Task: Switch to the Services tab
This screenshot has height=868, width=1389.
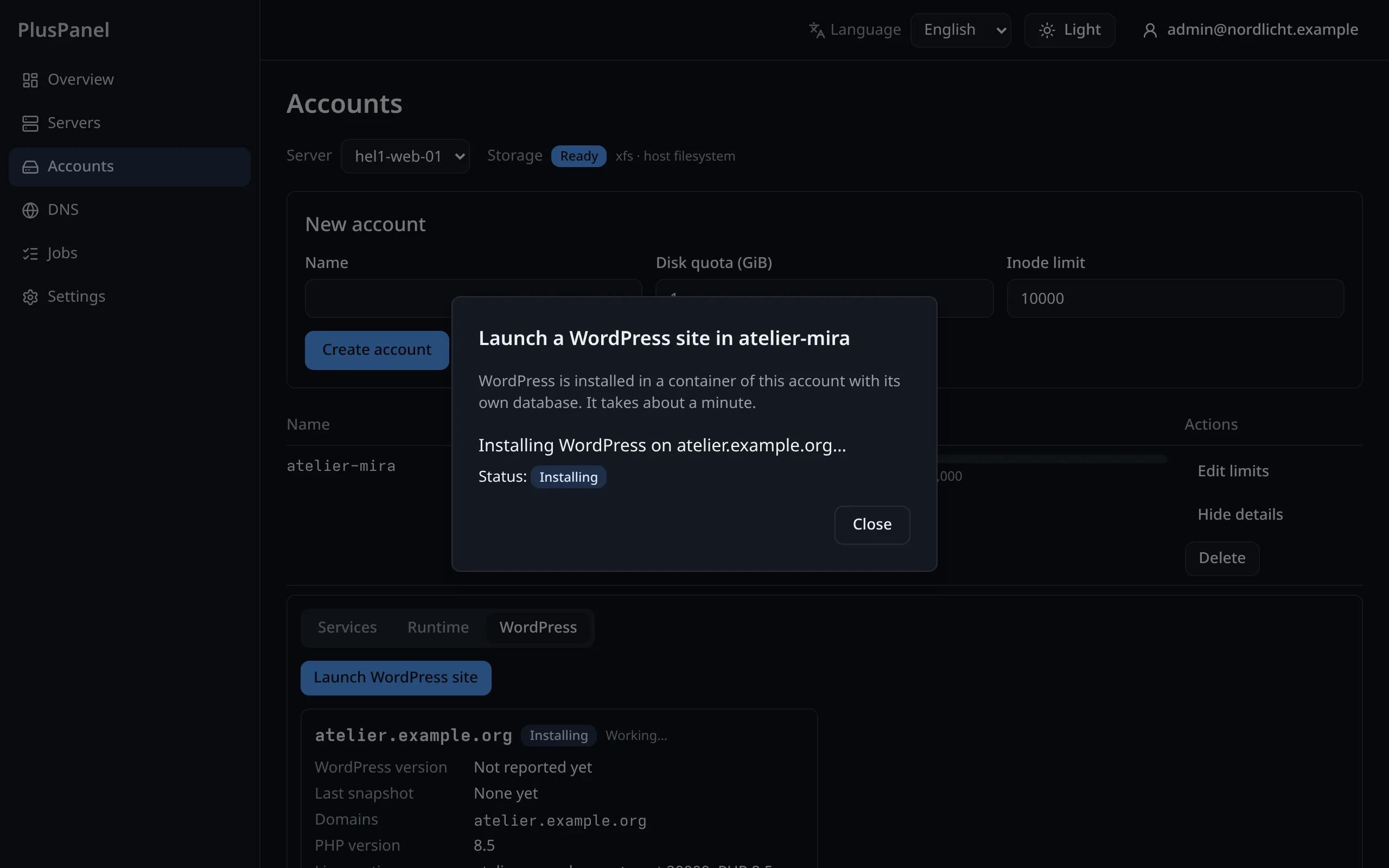Action: [347, 628]
